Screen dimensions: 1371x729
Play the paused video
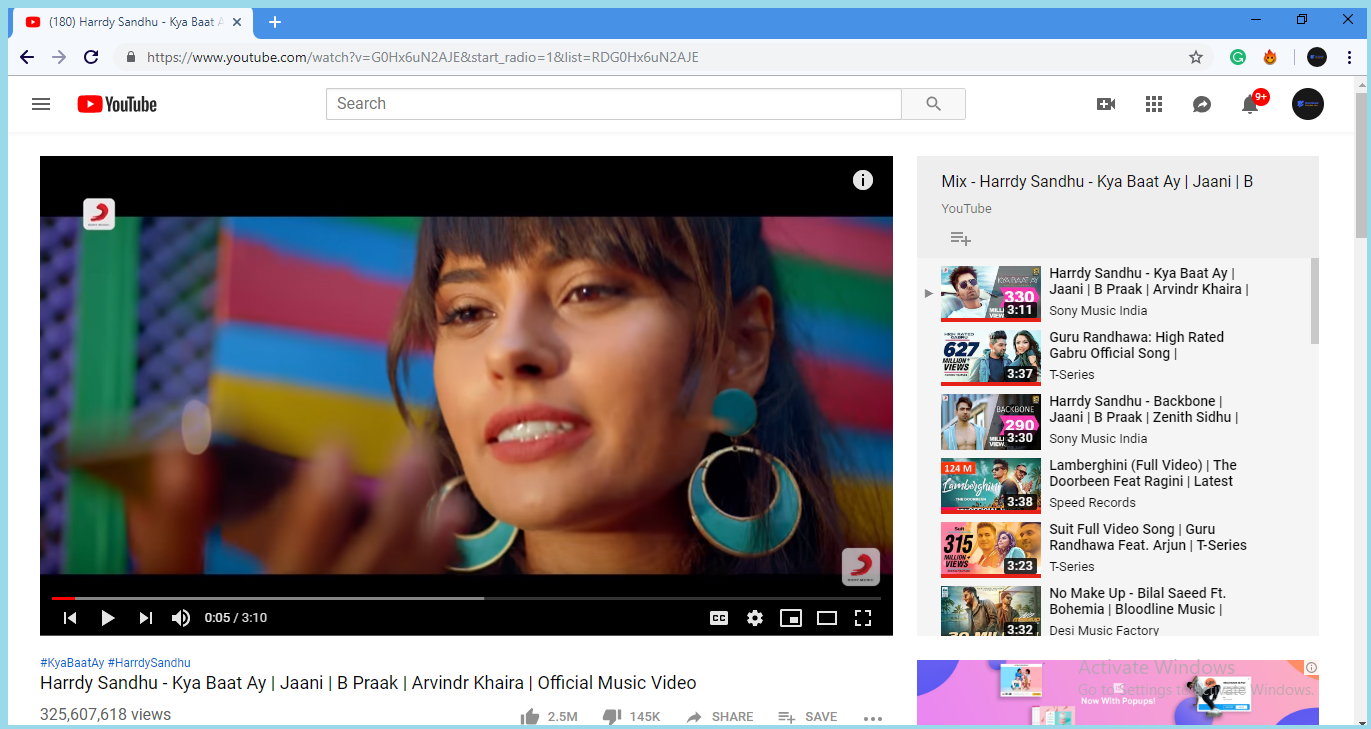click(x=108, y=618)
